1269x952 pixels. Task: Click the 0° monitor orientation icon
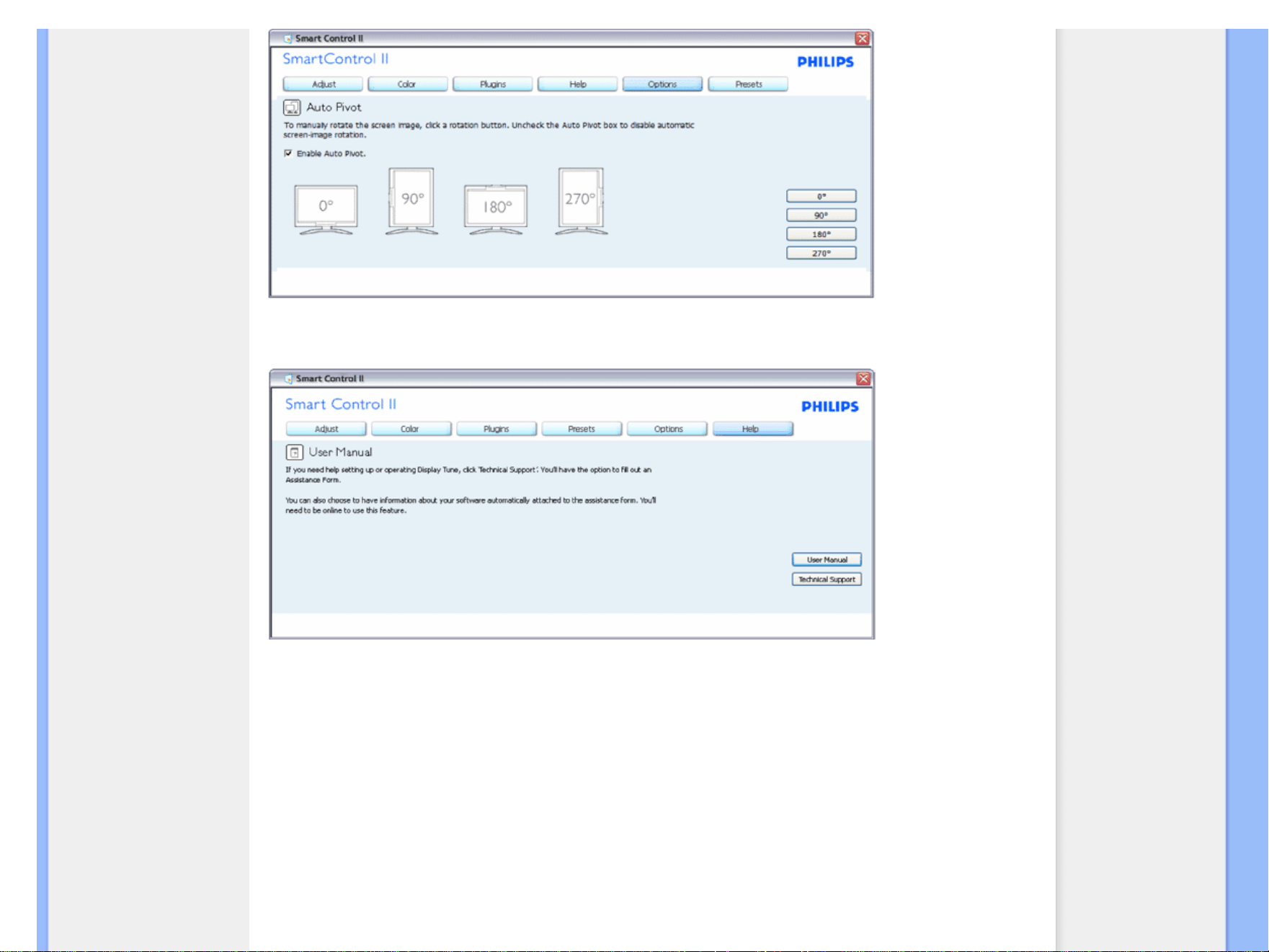pos(326,210)
